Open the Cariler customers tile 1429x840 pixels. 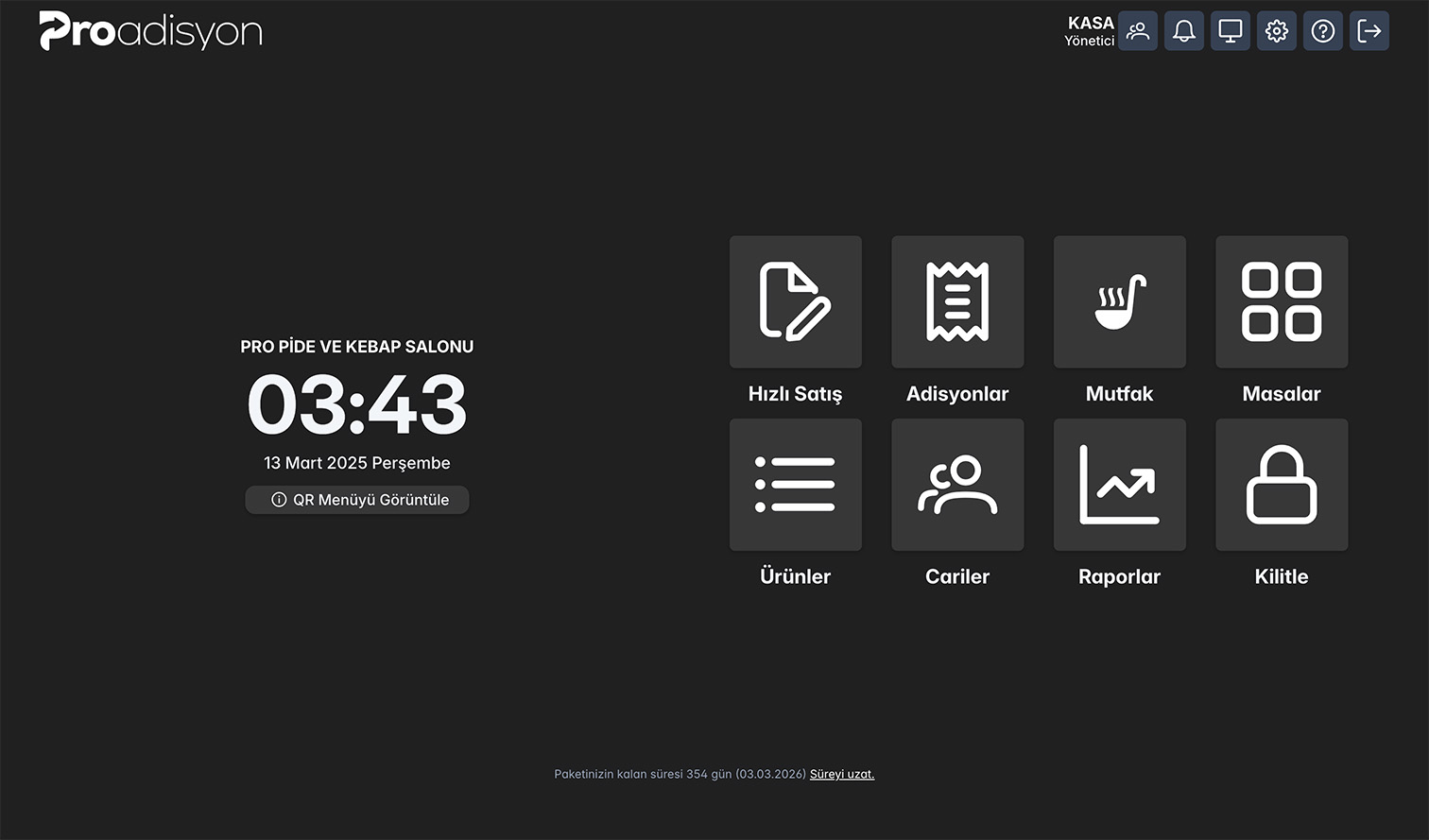(x=957, y=485)
